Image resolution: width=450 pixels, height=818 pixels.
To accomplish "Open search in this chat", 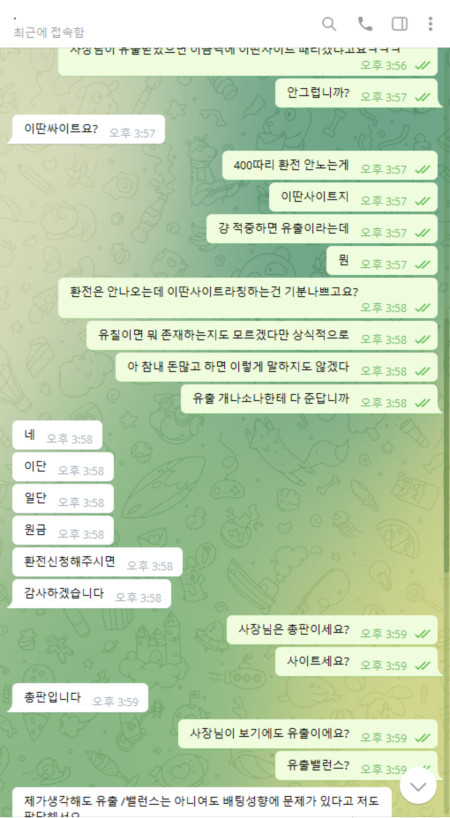I will tap(329, 24).
